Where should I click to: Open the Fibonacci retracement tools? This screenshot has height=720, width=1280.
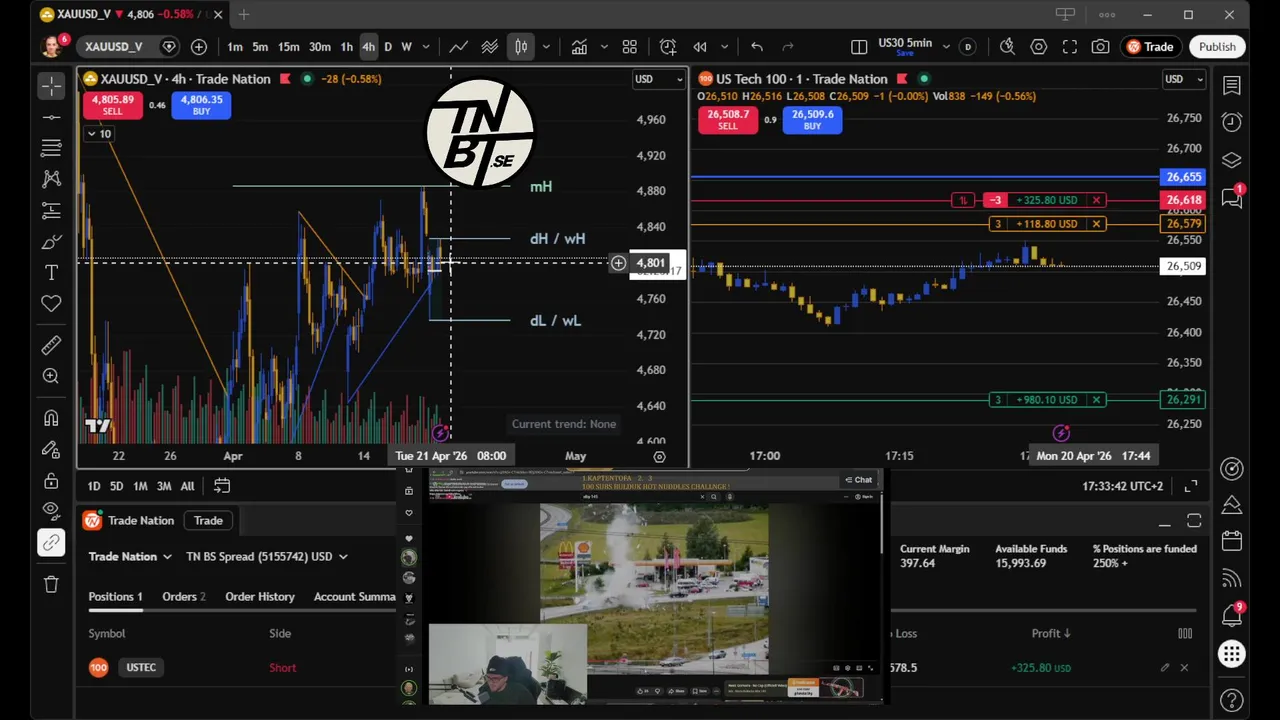(51, 149)
